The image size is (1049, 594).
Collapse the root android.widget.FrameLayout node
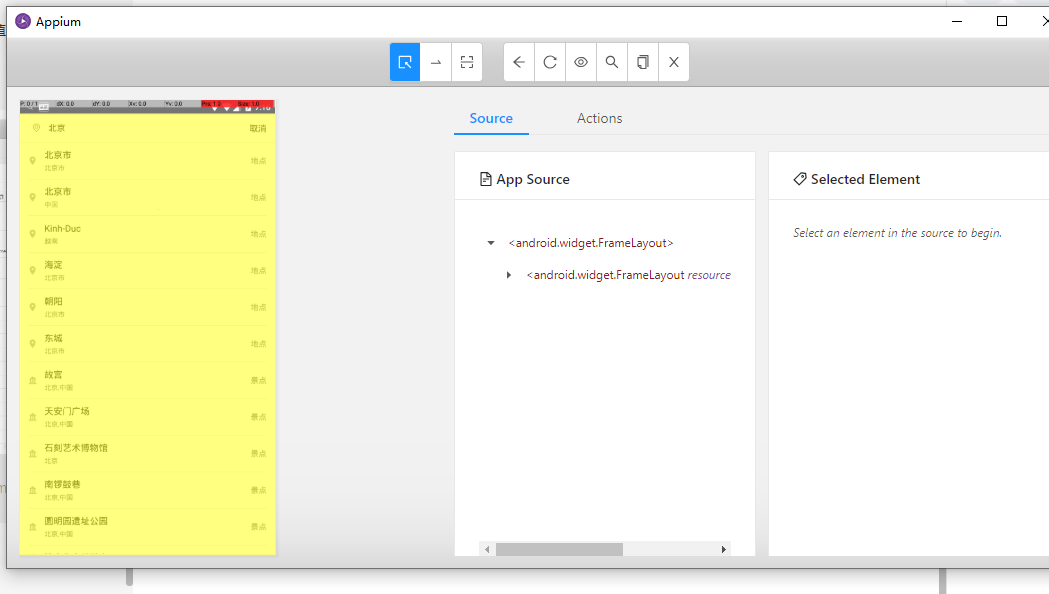point(491,243)
